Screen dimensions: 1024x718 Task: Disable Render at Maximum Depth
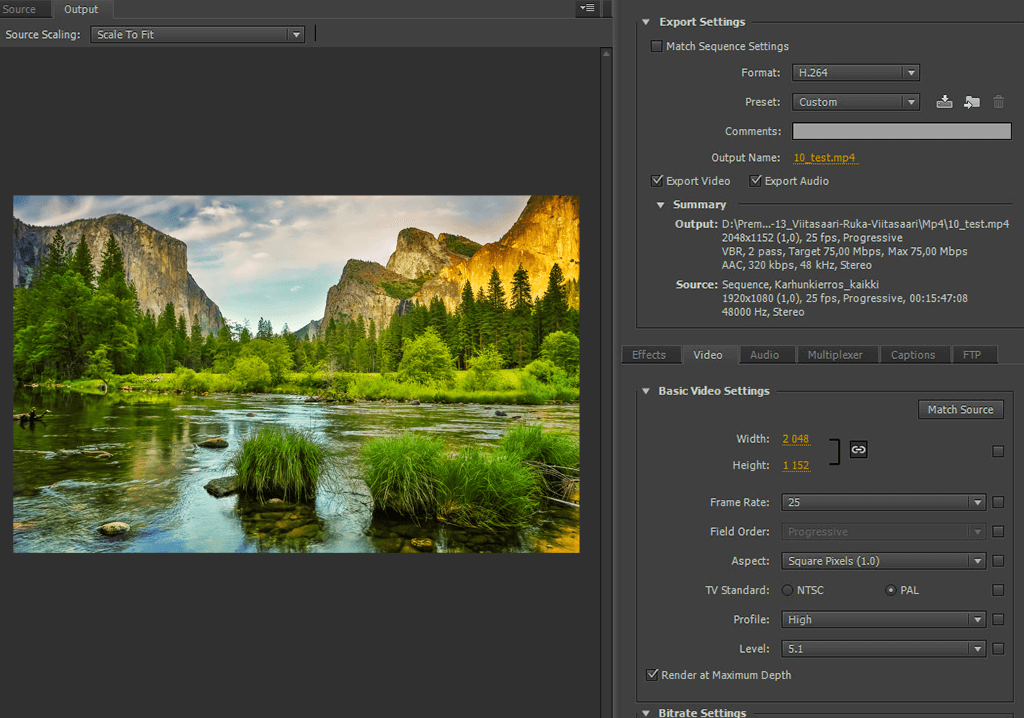pos(654,675)
